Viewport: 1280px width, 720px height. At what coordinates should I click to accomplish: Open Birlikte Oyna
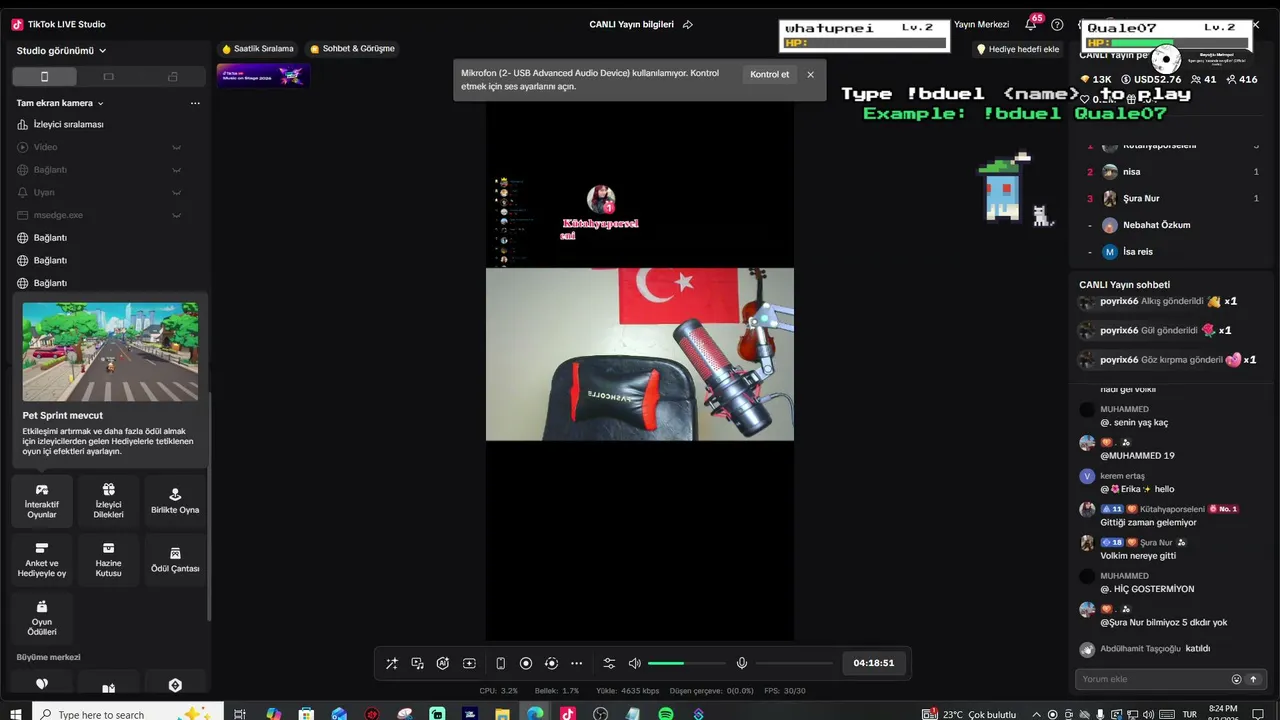tap(175, 501)
